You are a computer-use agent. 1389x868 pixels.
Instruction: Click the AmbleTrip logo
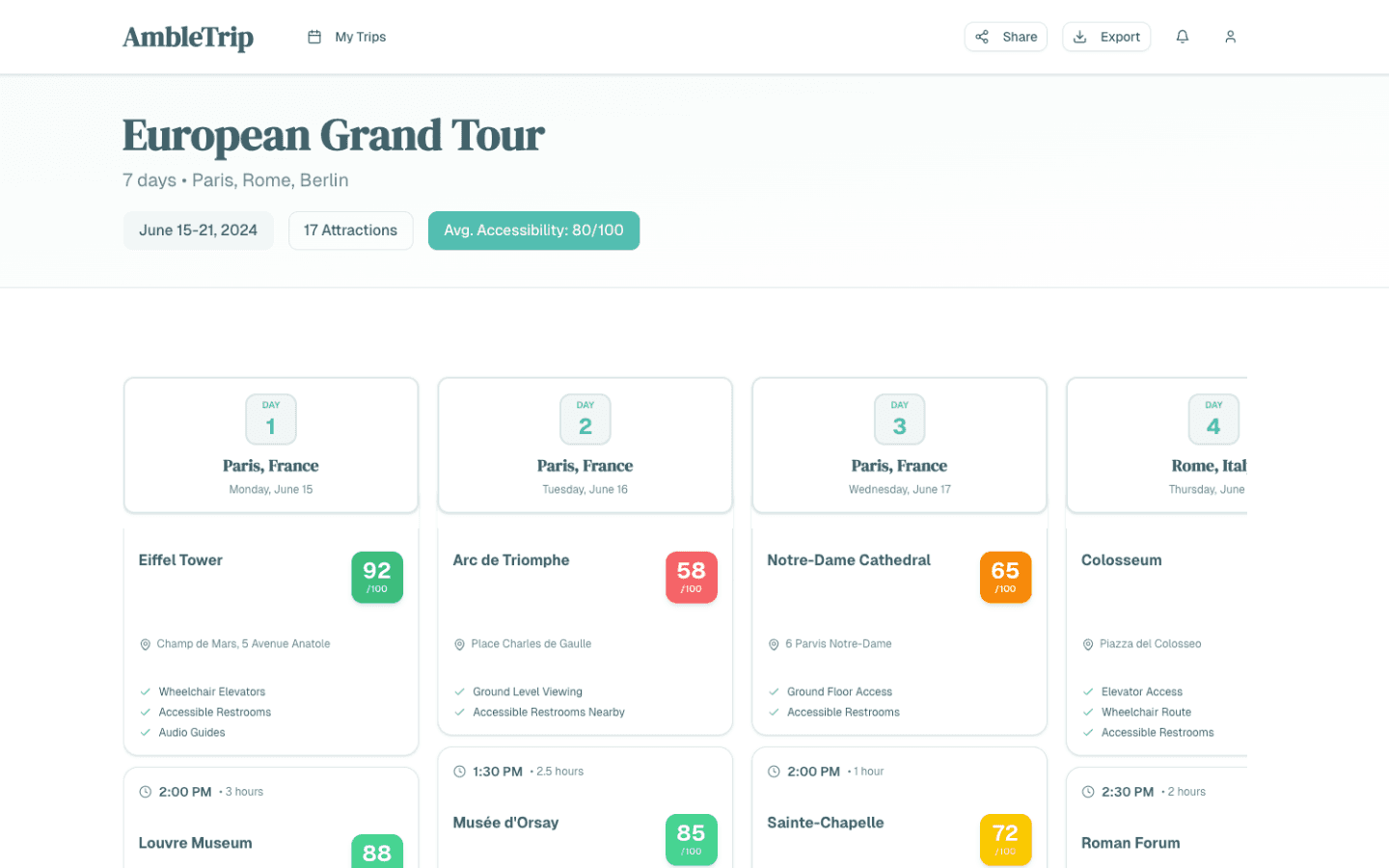coord(187,36)
